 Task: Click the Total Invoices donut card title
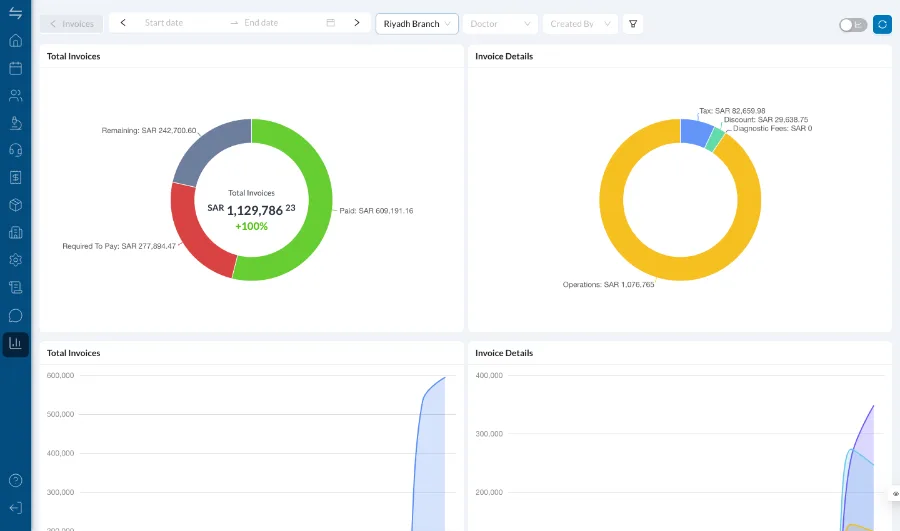click(x=73, y=56)
